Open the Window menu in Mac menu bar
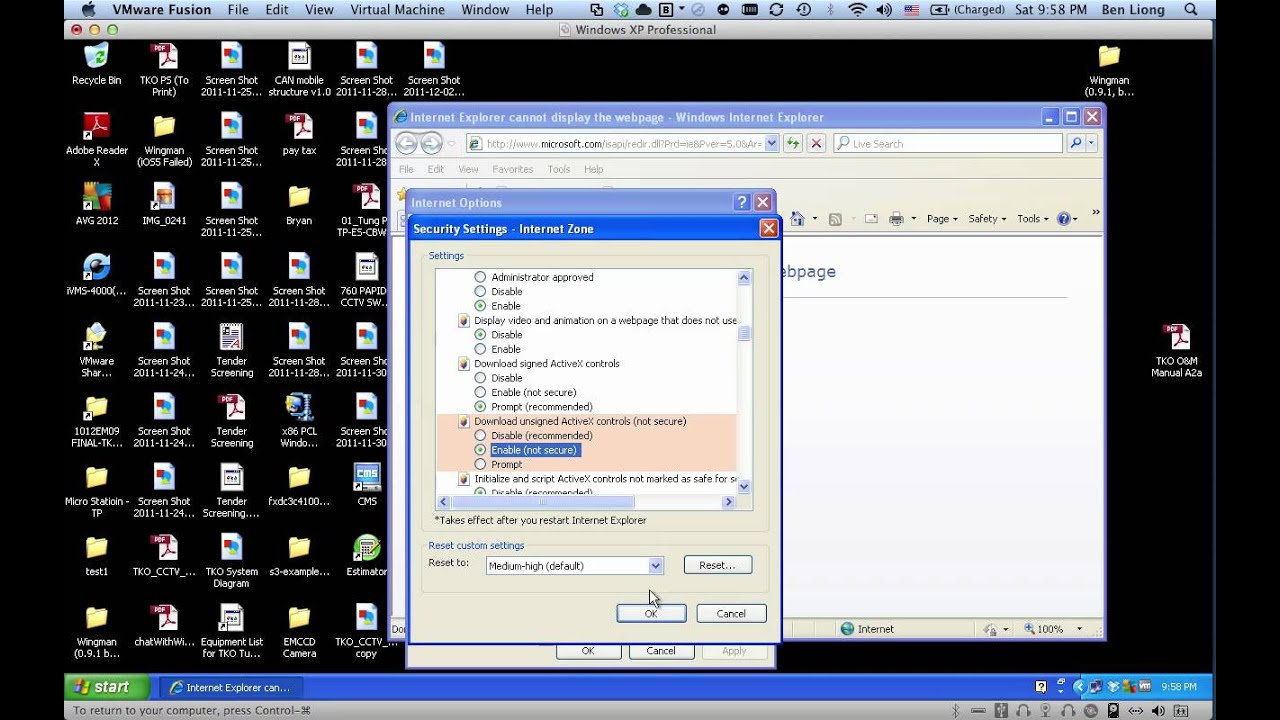This screenshot has width=1280, height=720. coord(485,10)
